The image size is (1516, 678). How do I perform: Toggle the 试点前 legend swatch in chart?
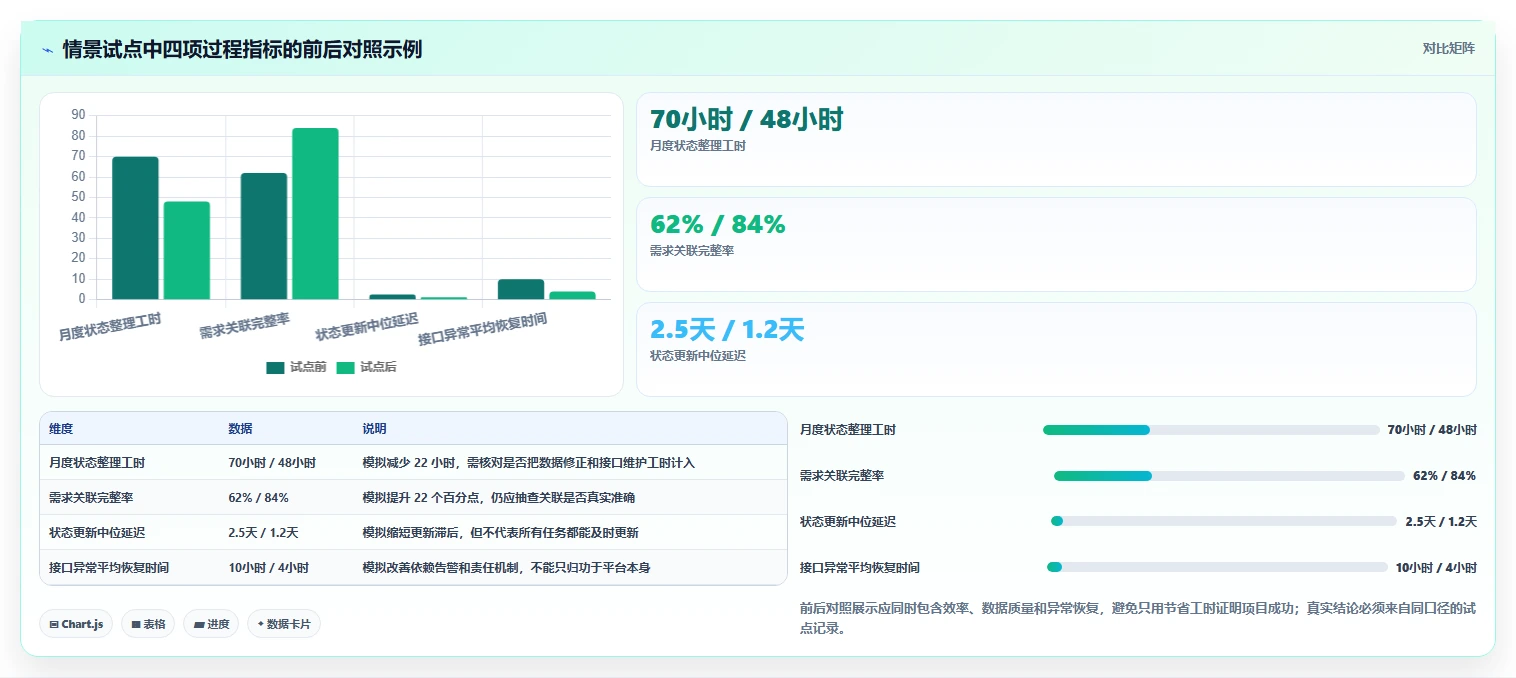[275, 367]
